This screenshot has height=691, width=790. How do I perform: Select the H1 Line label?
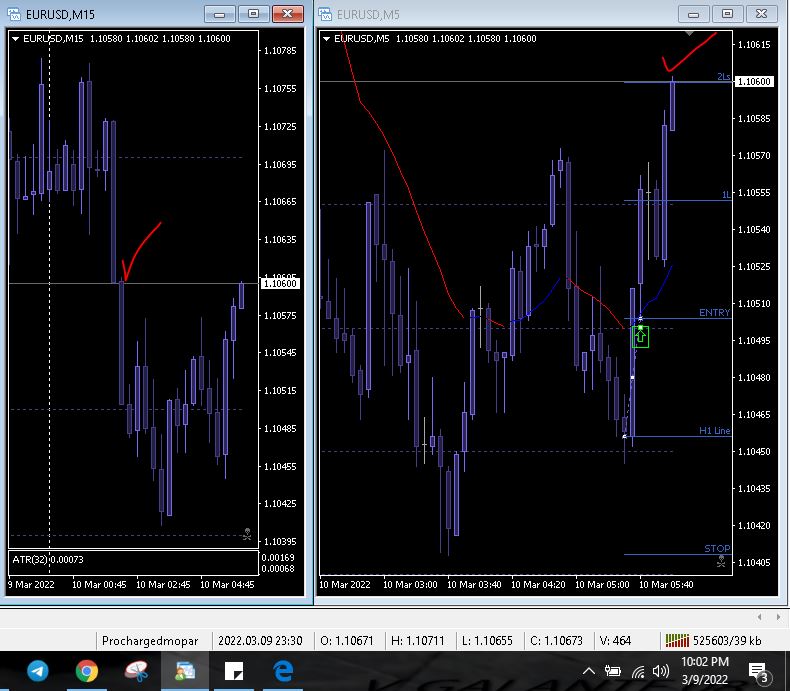coord(714,431)
